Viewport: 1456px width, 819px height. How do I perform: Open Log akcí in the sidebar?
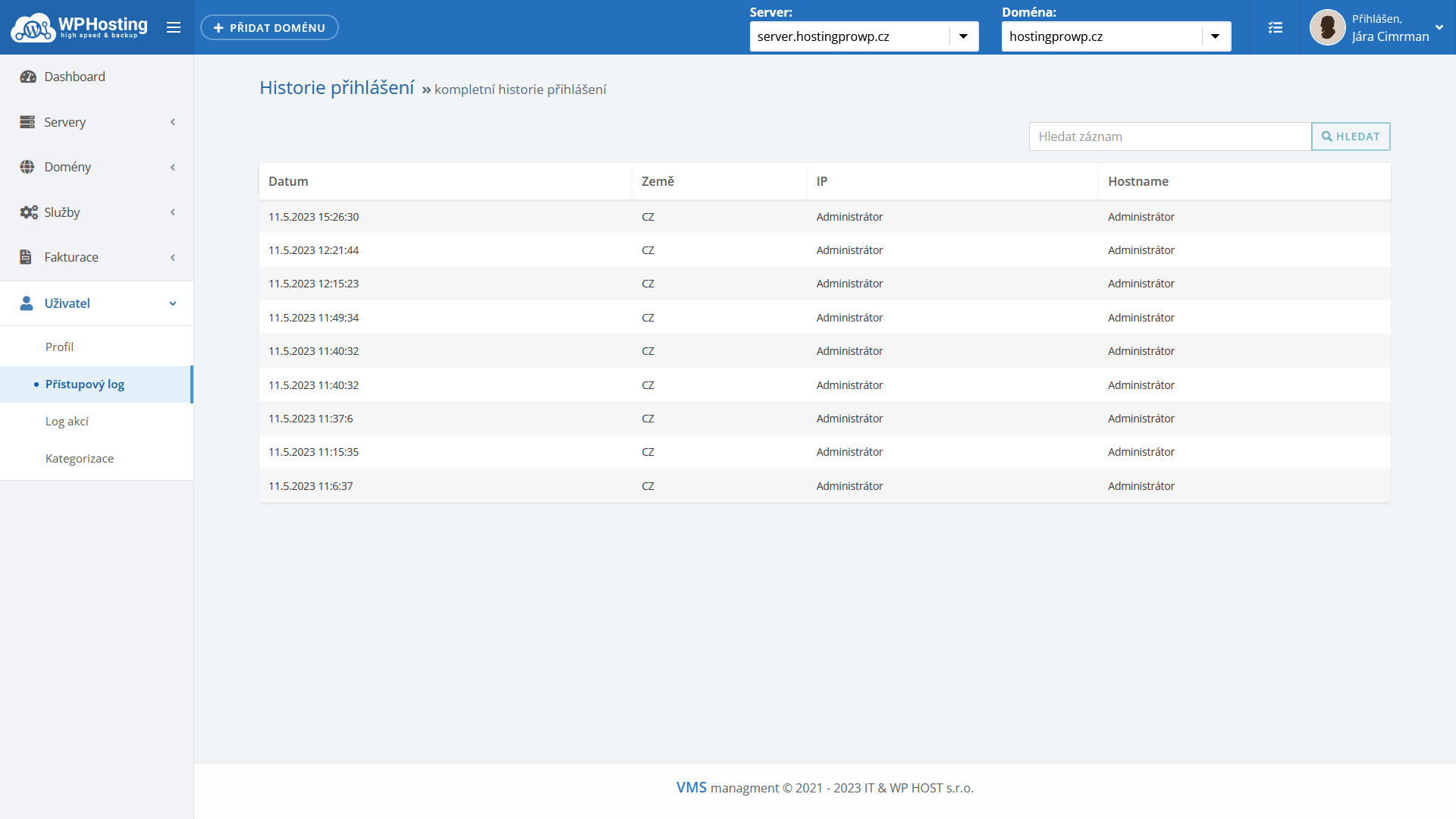(67, 422)
